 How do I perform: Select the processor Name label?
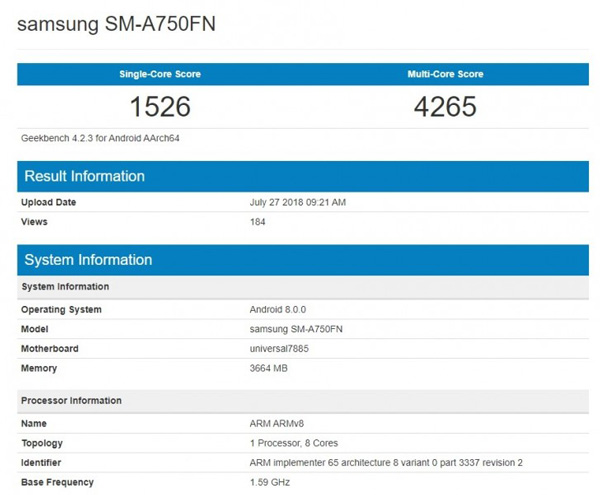pyautogui.click(x=34, y=423)
